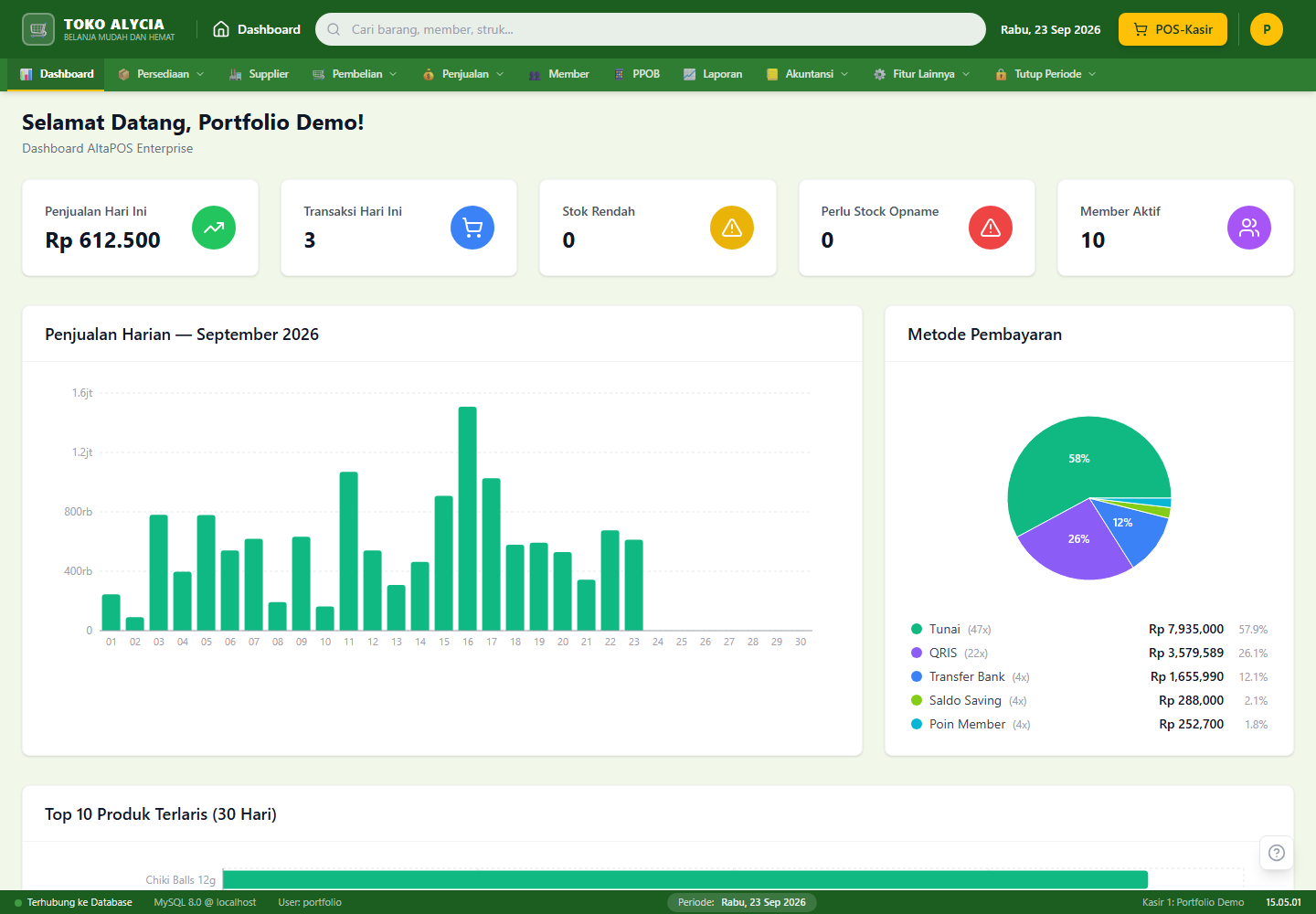The image size is (1316, 914).
Task: Click the Tunai green legend swatch
Action: pos(917,629)
